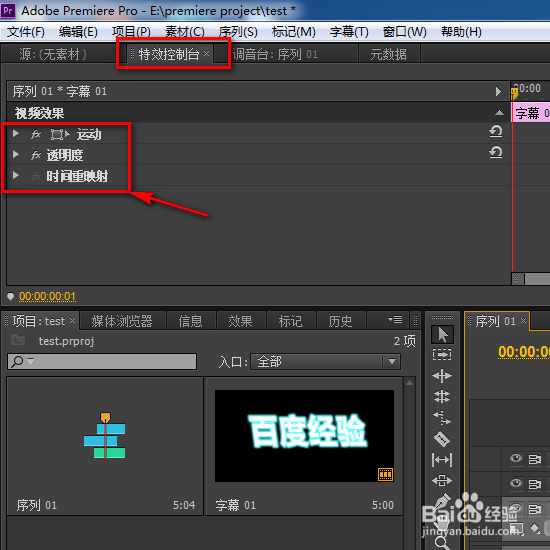The height and width of the screenshot is (550, 550).
Task: Toggle the fx switch for 运动
Action: 36,134
